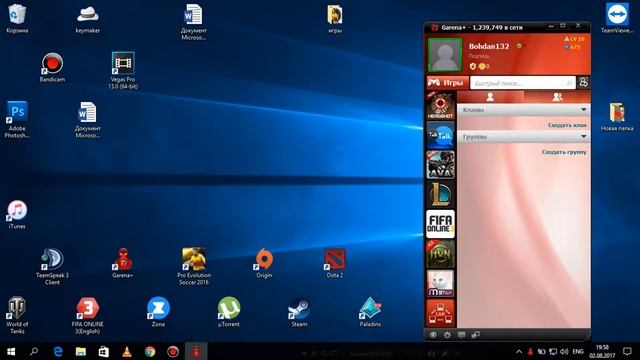
Task: Launch A.V.A from Garena+ sidebar
Action: [x=440, y=164]
